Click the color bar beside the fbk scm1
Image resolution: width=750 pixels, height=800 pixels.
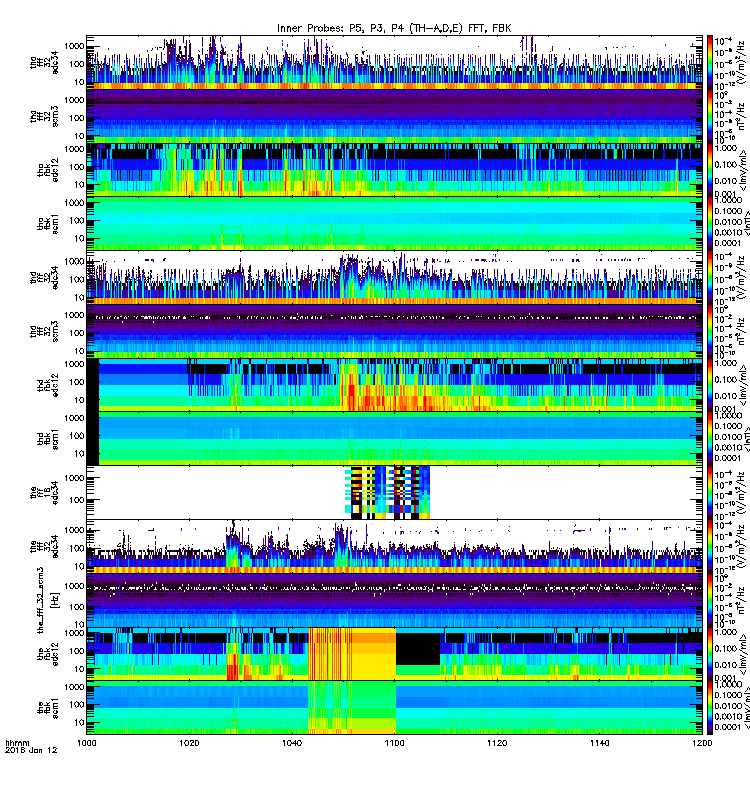pos(710,708)
